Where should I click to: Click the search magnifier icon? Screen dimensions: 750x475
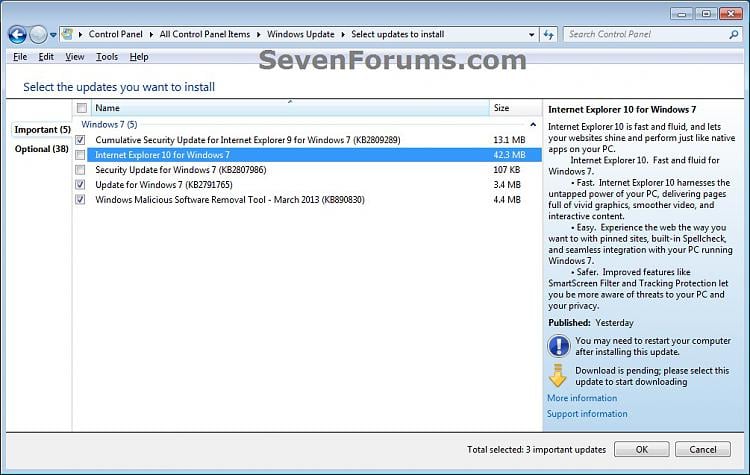click(x=734, y=34)
